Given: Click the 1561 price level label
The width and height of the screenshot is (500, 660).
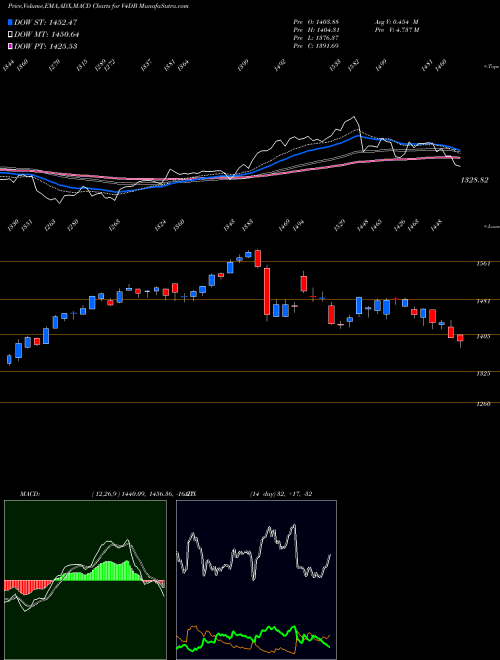Looking at the screenshot, I should [483, 264].
